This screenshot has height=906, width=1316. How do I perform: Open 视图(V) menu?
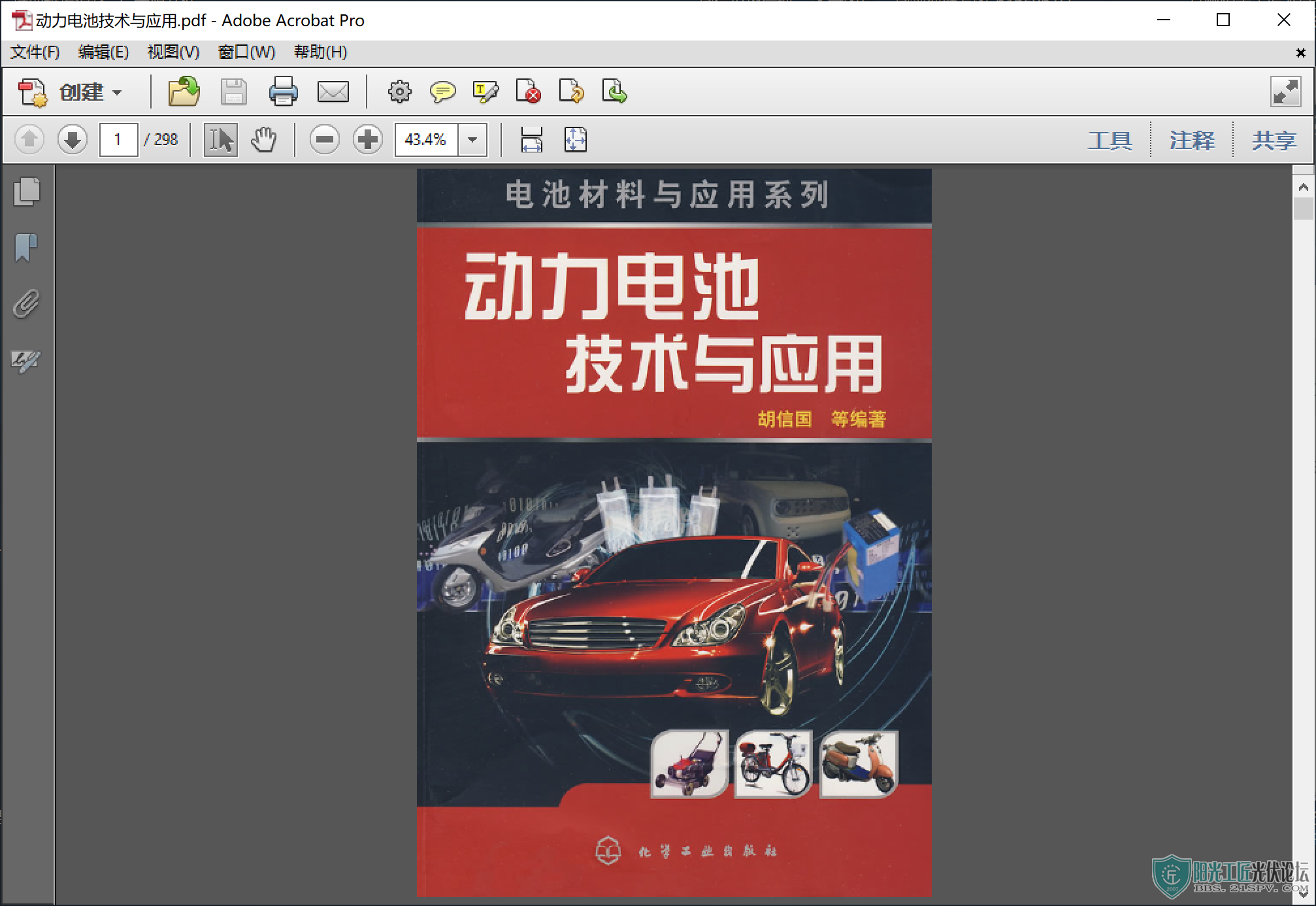point(173,52)
